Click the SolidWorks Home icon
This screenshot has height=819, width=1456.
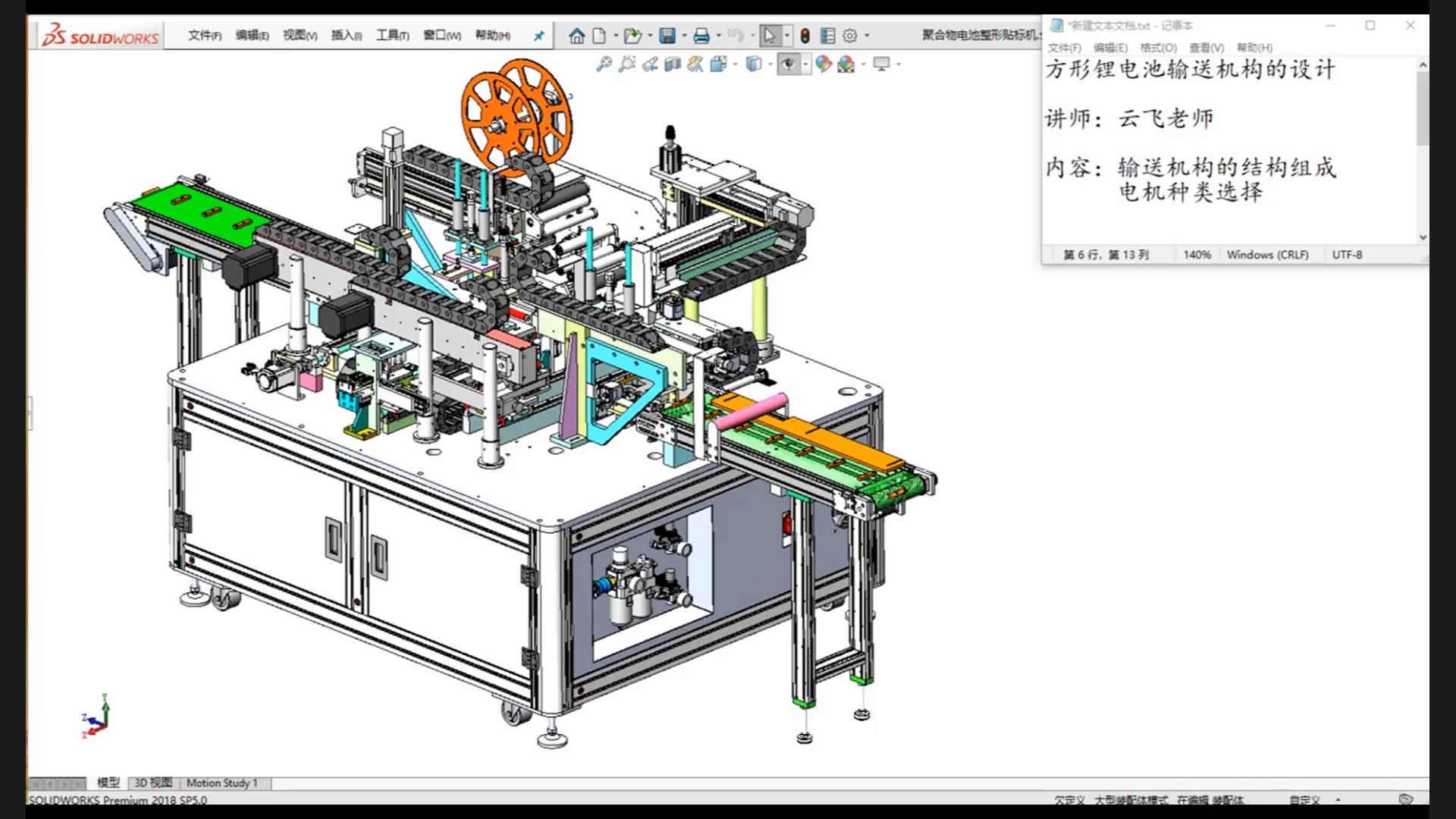coord(576,36)
